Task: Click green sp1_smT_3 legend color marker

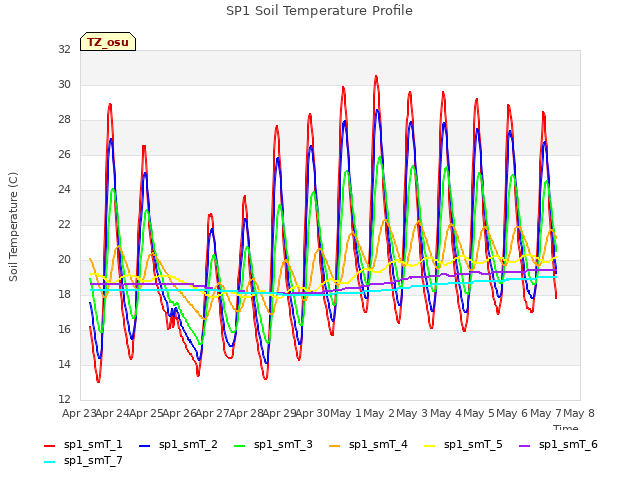Action: click(x=240, y=446)
